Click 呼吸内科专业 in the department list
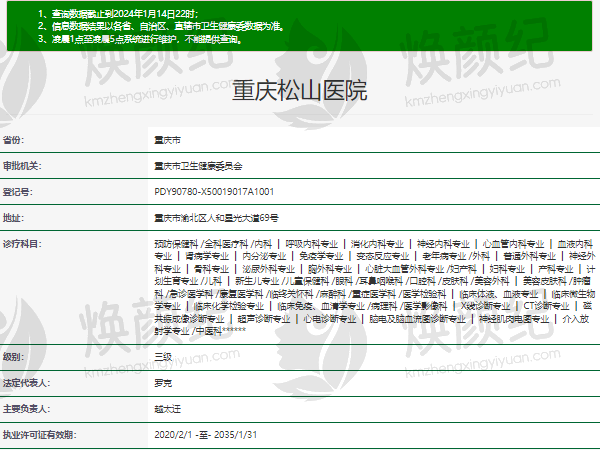Viewport: 600px width, 450px height. (x=311, y=244)
